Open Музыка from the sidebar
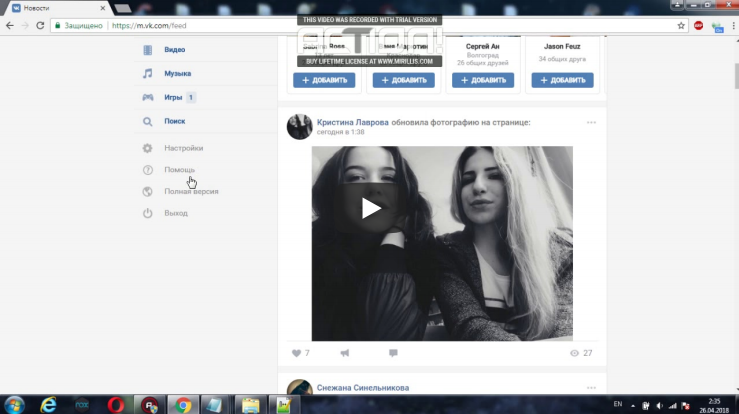Image resolution: width=739 pixels, height=414 pixels. pos(177,73)
